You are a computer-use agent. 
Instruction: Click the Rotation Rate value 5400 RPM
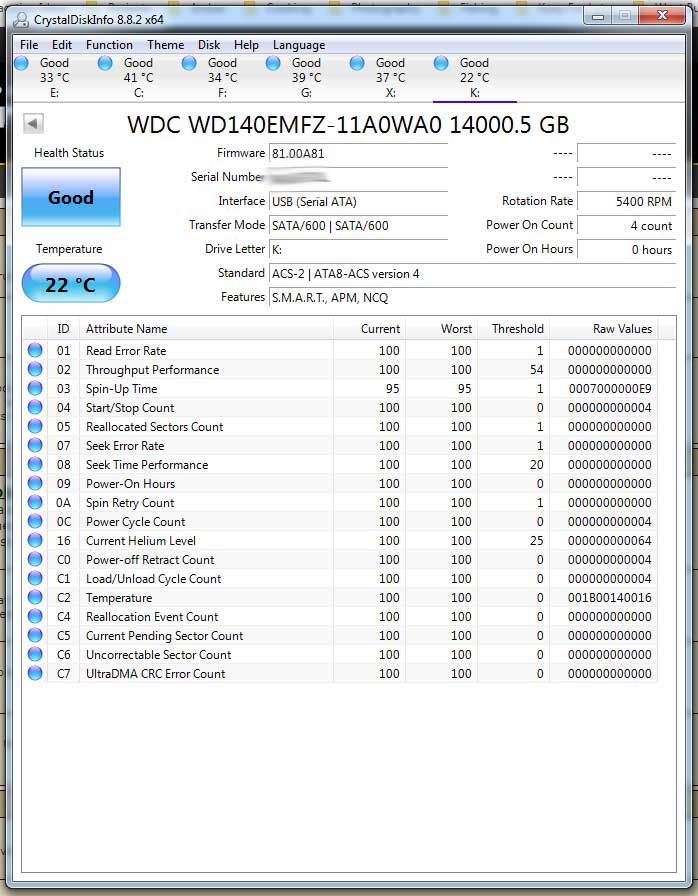pos(626,201)
